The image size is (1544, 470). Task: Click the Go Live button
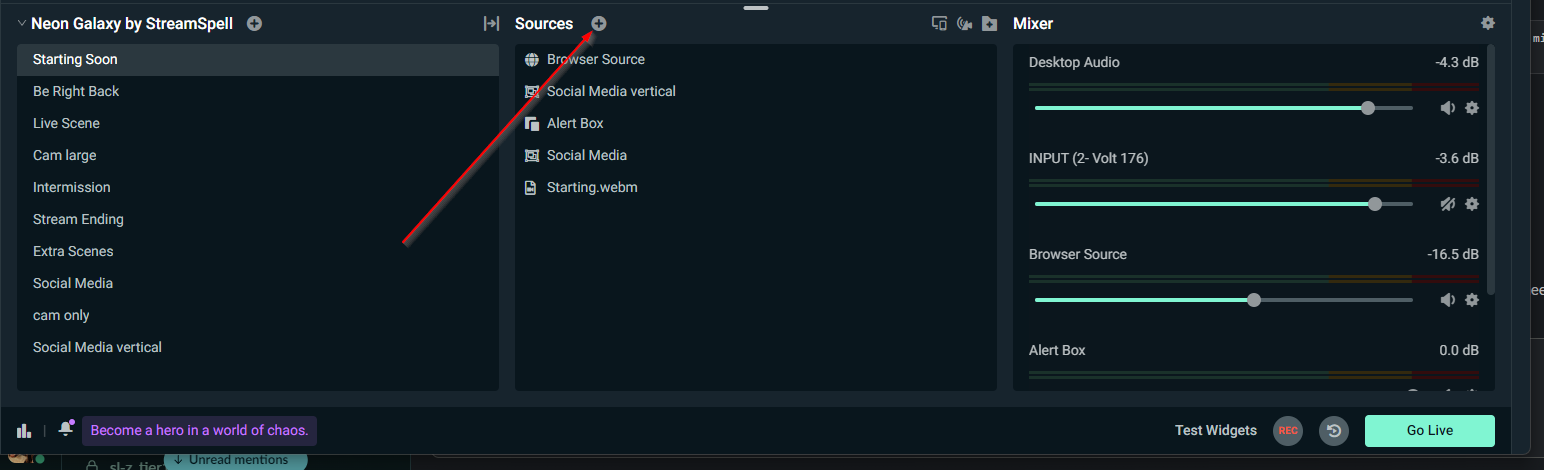[1430, 431]
